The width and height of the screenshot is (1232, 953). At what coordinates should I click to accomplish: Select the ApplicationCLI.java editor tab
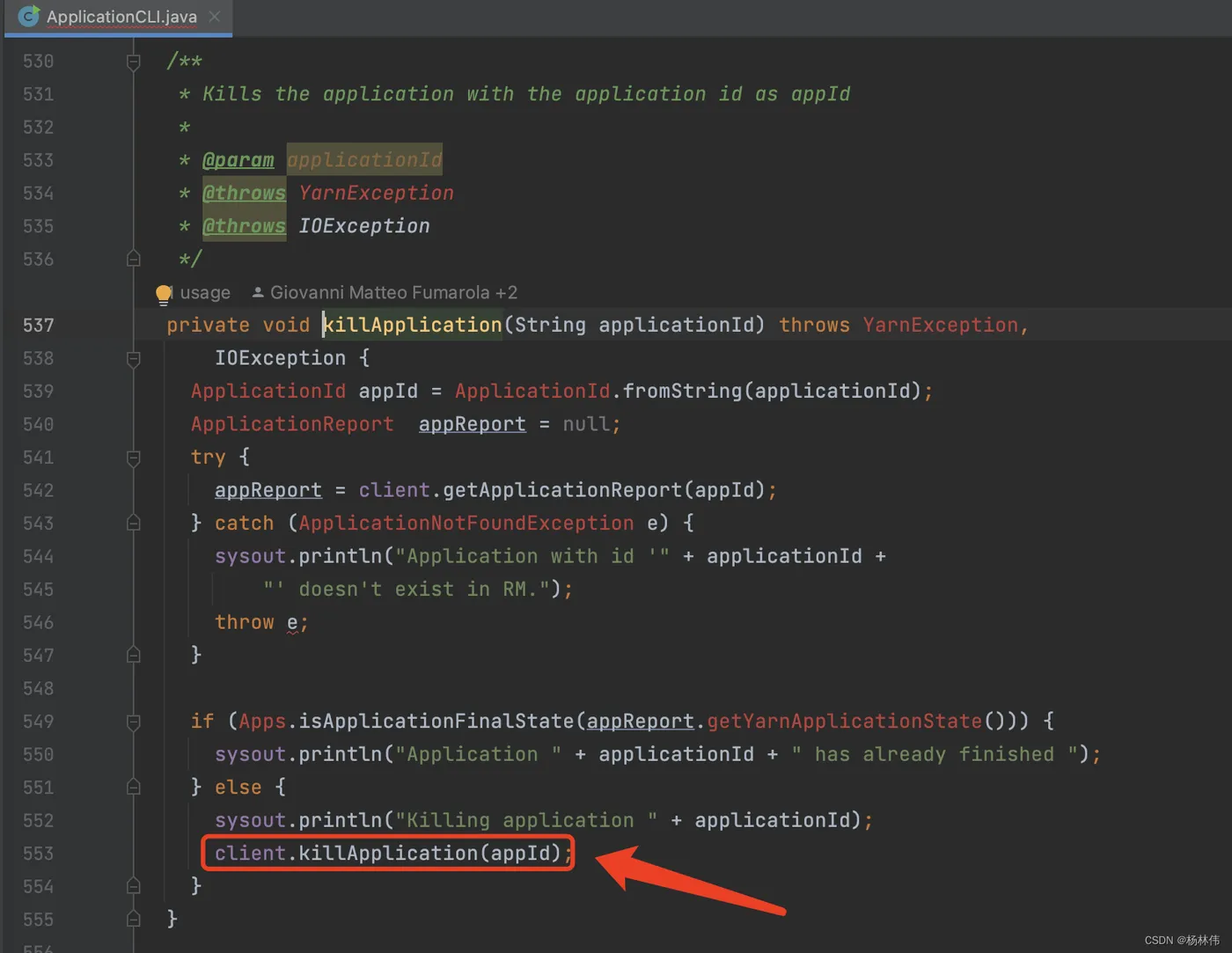[119, 17]
